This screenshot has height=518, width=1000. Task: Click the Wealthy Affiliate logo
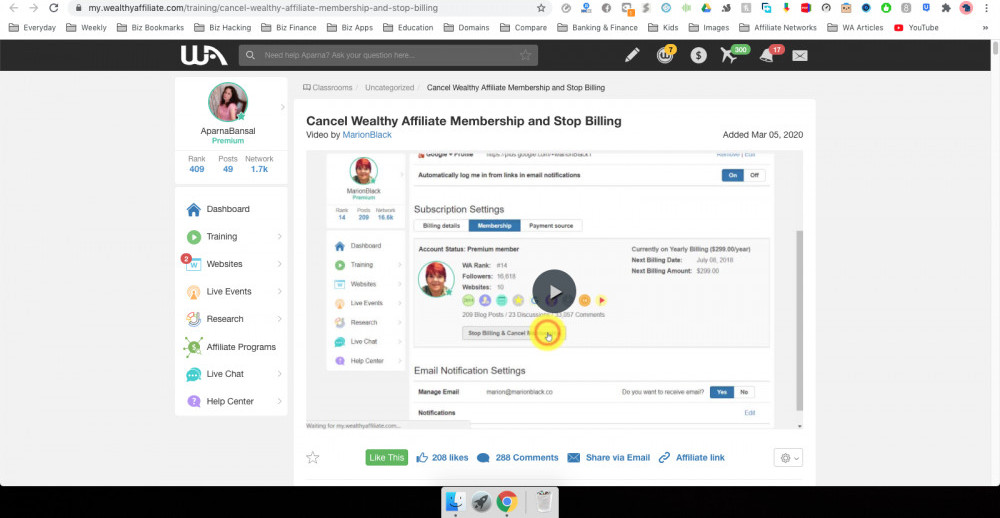pos(204,55)
